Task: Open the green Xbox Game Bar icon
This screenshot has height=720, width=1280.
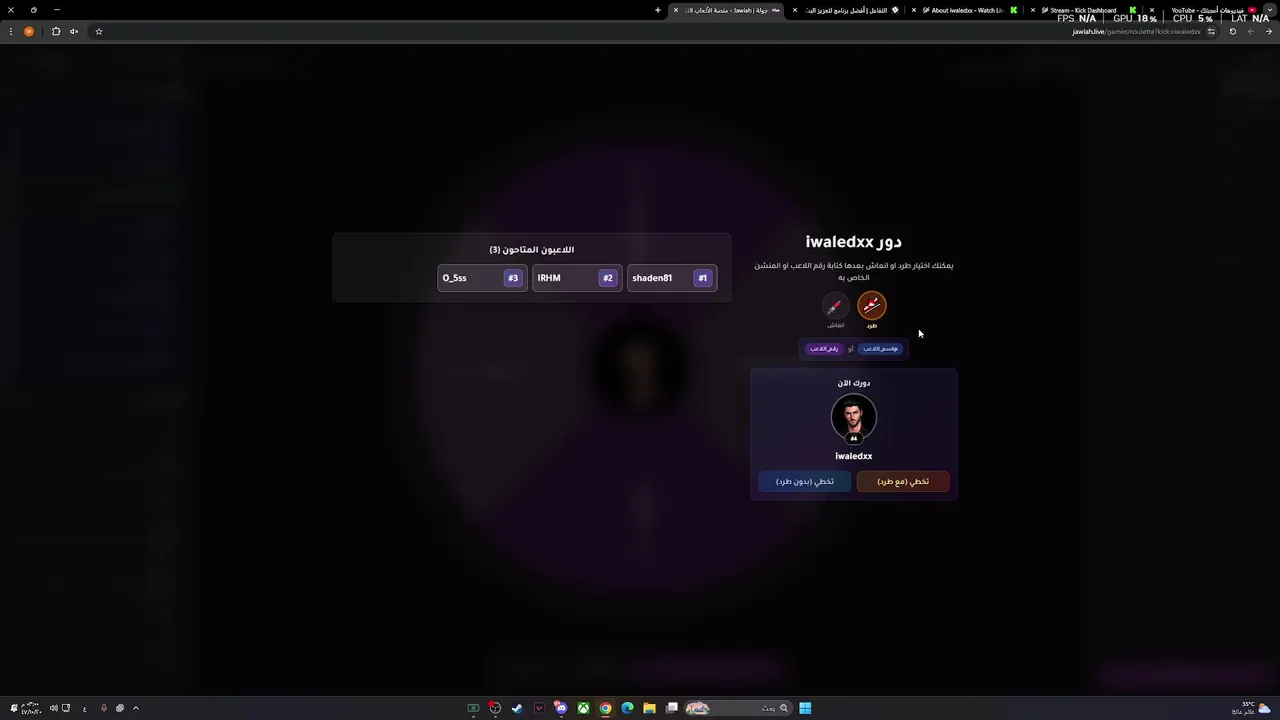Action: click(x=473, y=708)
